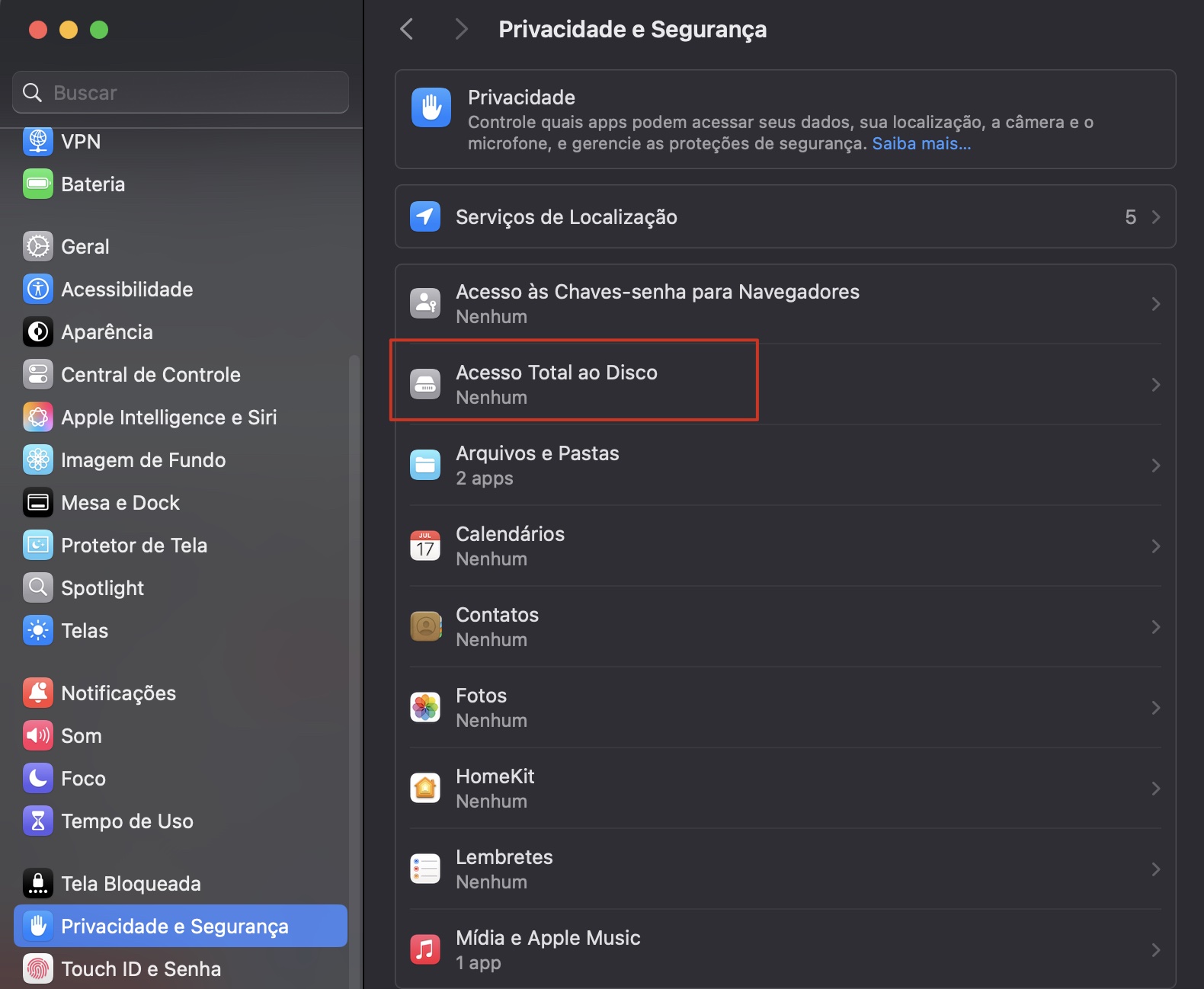Select the Touch ID fingerprint icon
1204x989 pixels.
point(38,968)
